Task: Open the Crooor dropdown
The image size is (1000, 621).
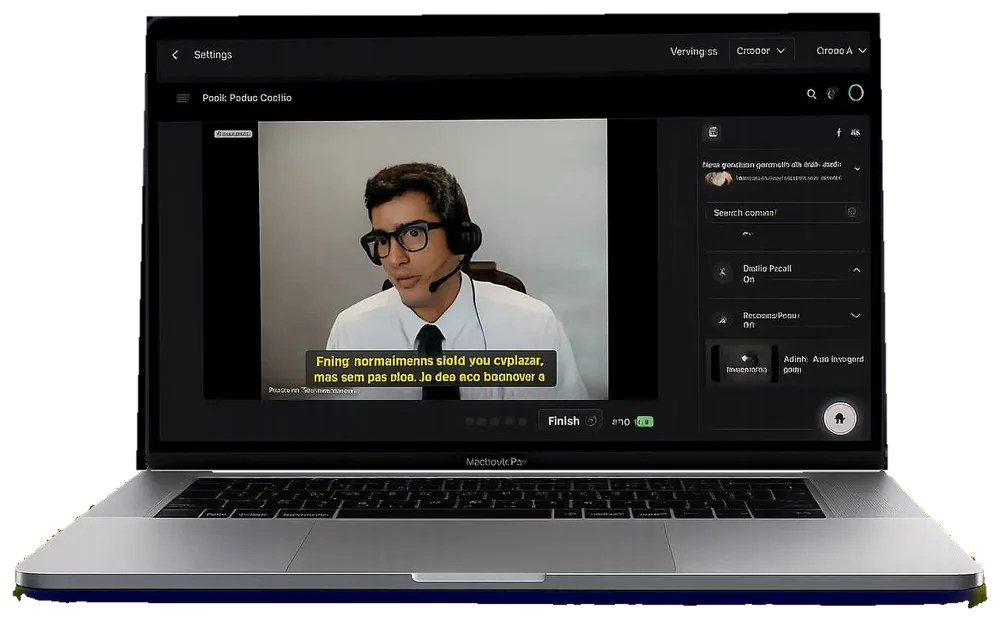Action: point(761,51)
